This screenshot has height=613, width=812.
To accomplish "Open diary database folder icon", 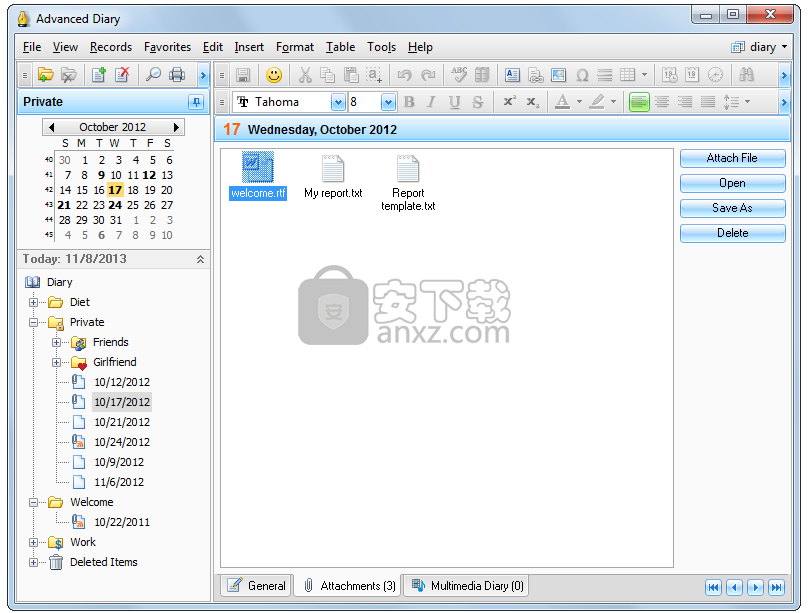I will (46, 75).
